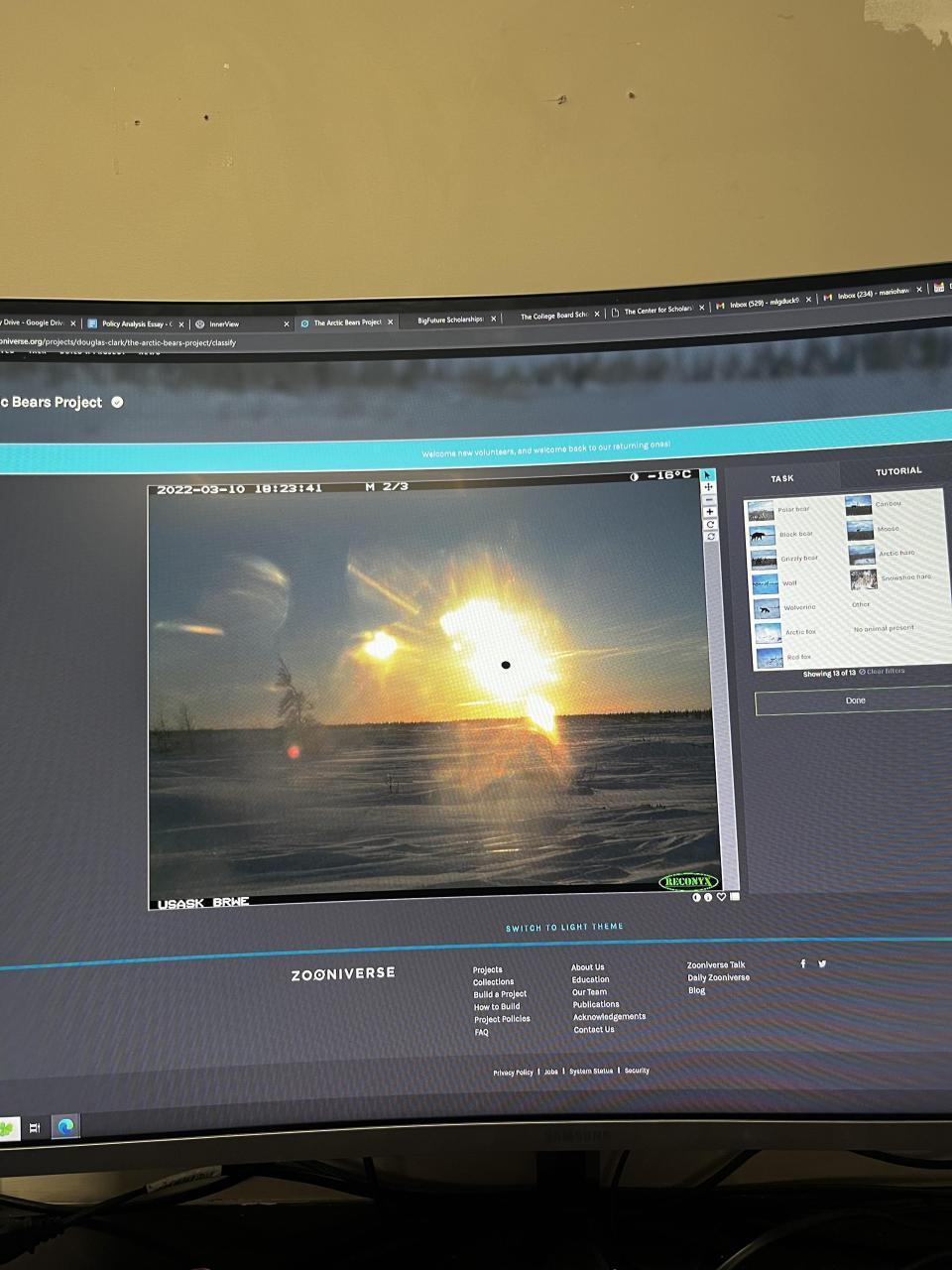Open Education footer link
This screenshot has height=1270, width=952.
pyautogui.click(x=590, y=979)
